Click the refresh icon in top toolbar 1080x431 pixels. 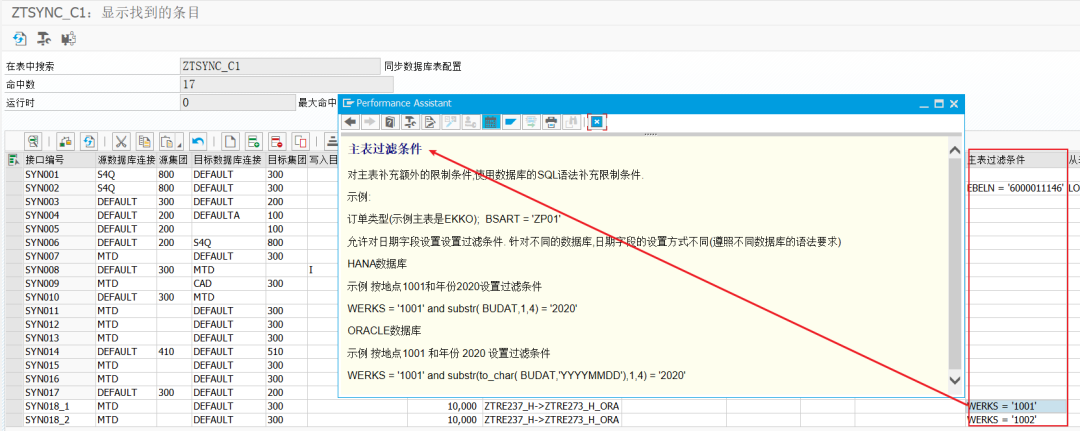click(20, 39)
